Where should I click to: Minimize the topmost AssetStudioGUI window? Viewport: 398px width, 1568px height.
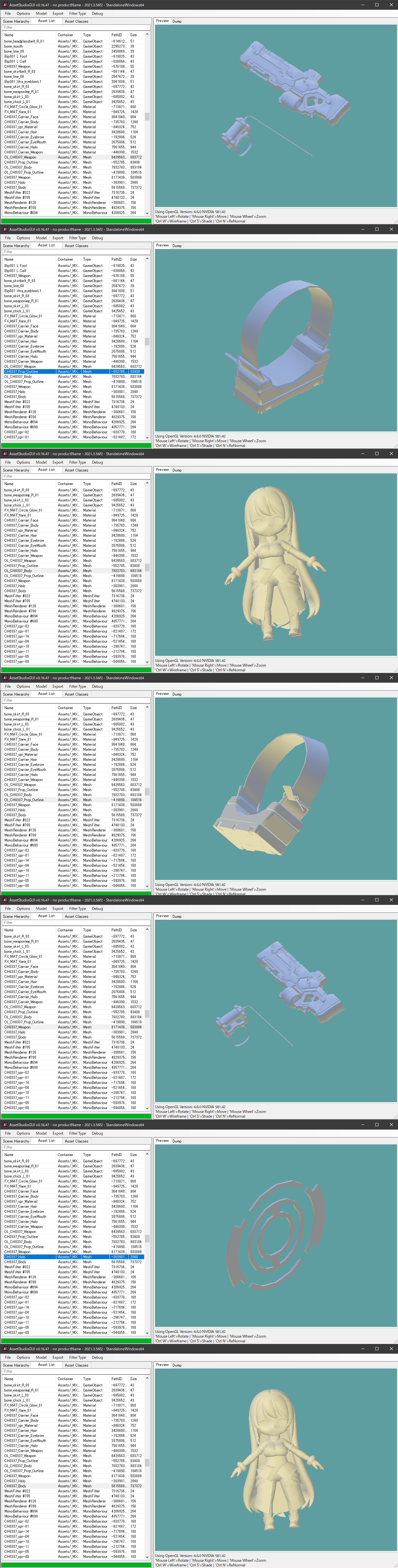pos(362,5)
